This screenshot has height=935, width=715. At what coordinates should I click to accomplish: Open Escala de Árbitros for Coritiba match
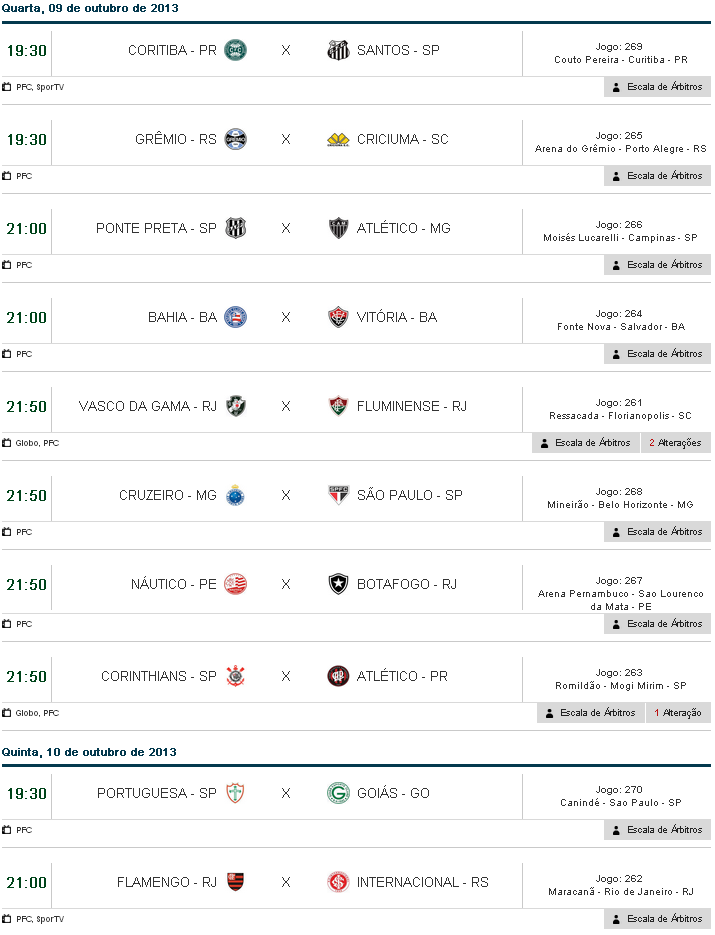pos(657,87)
